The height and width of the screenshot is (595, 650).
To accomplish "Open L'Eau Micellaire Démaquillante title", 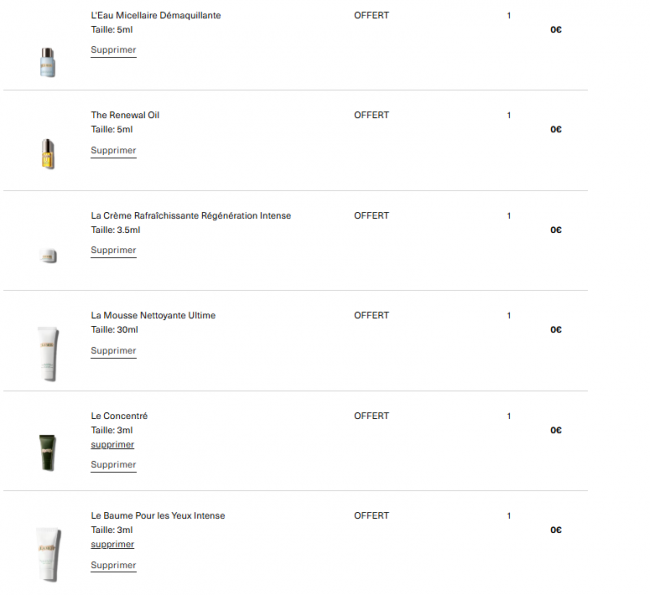I will coord(156,15).
